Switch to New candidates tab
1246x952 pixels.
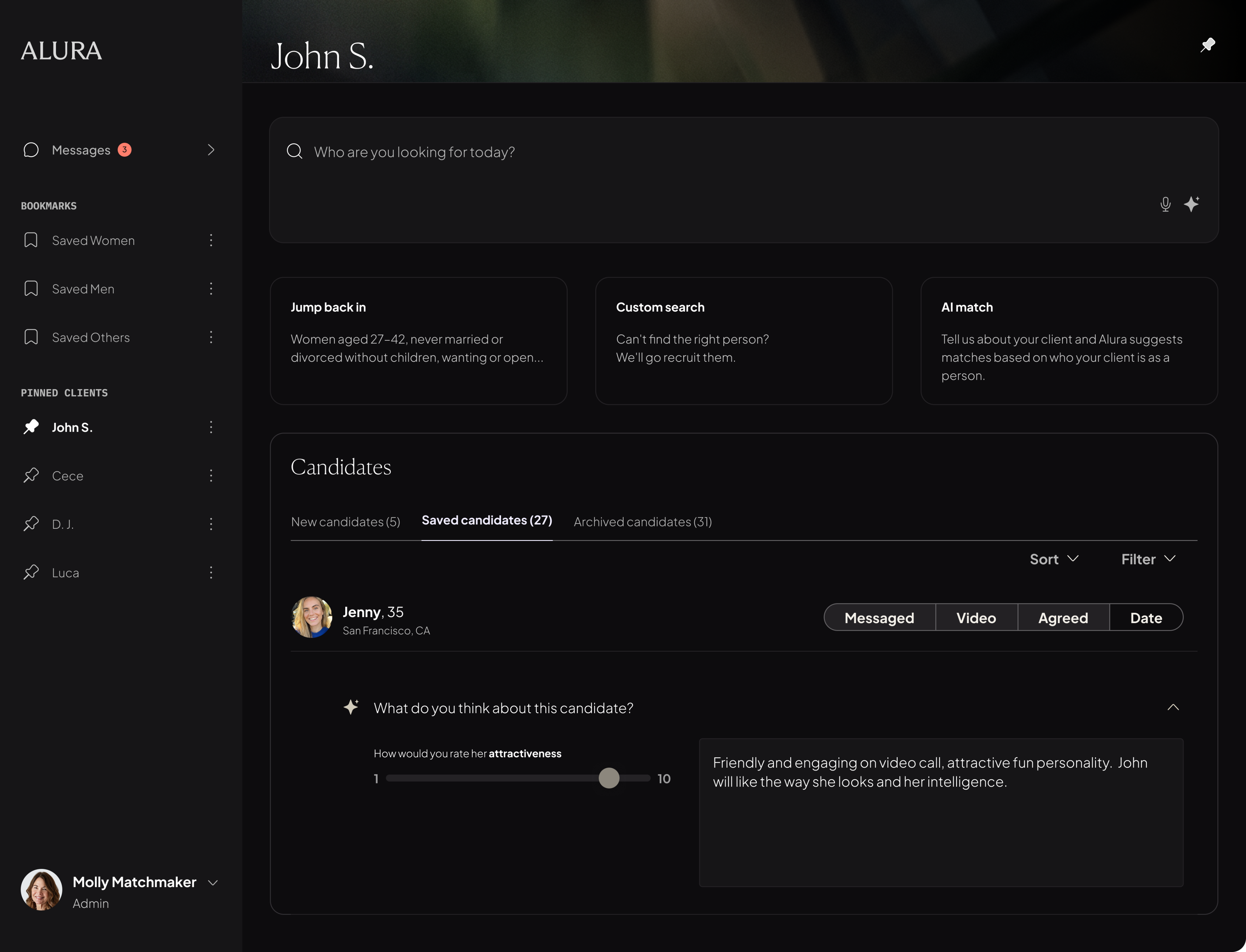pyautogui.click(x=346, y=522)
